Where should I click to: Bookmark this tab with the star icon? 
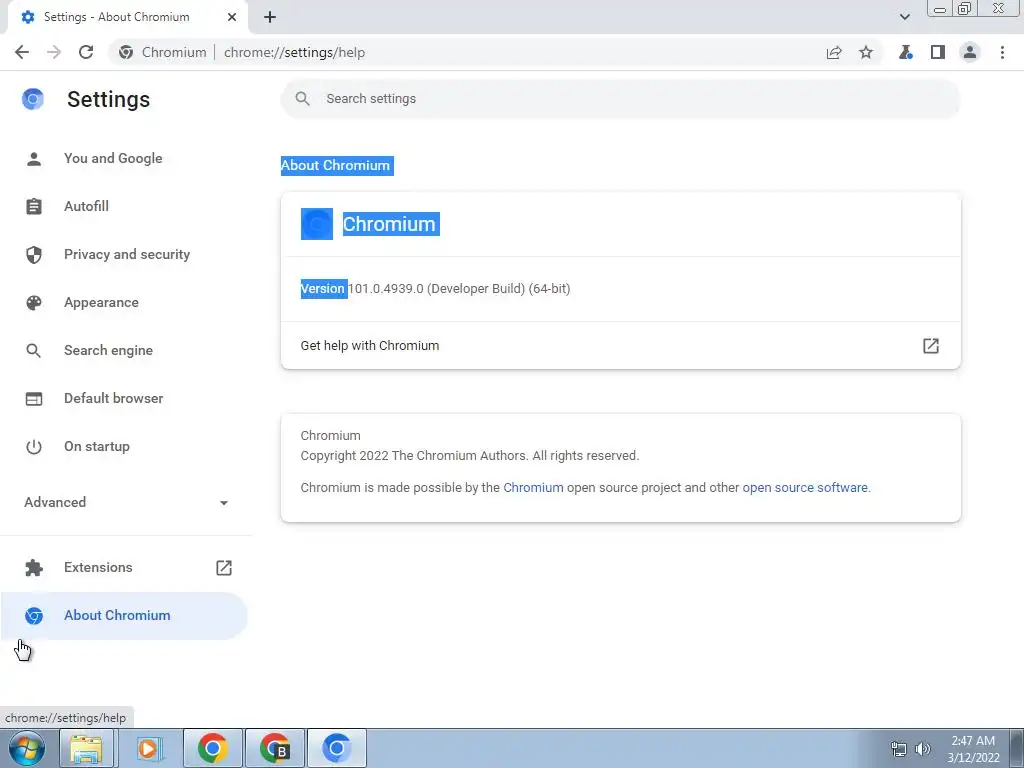[x=866, y=52]
